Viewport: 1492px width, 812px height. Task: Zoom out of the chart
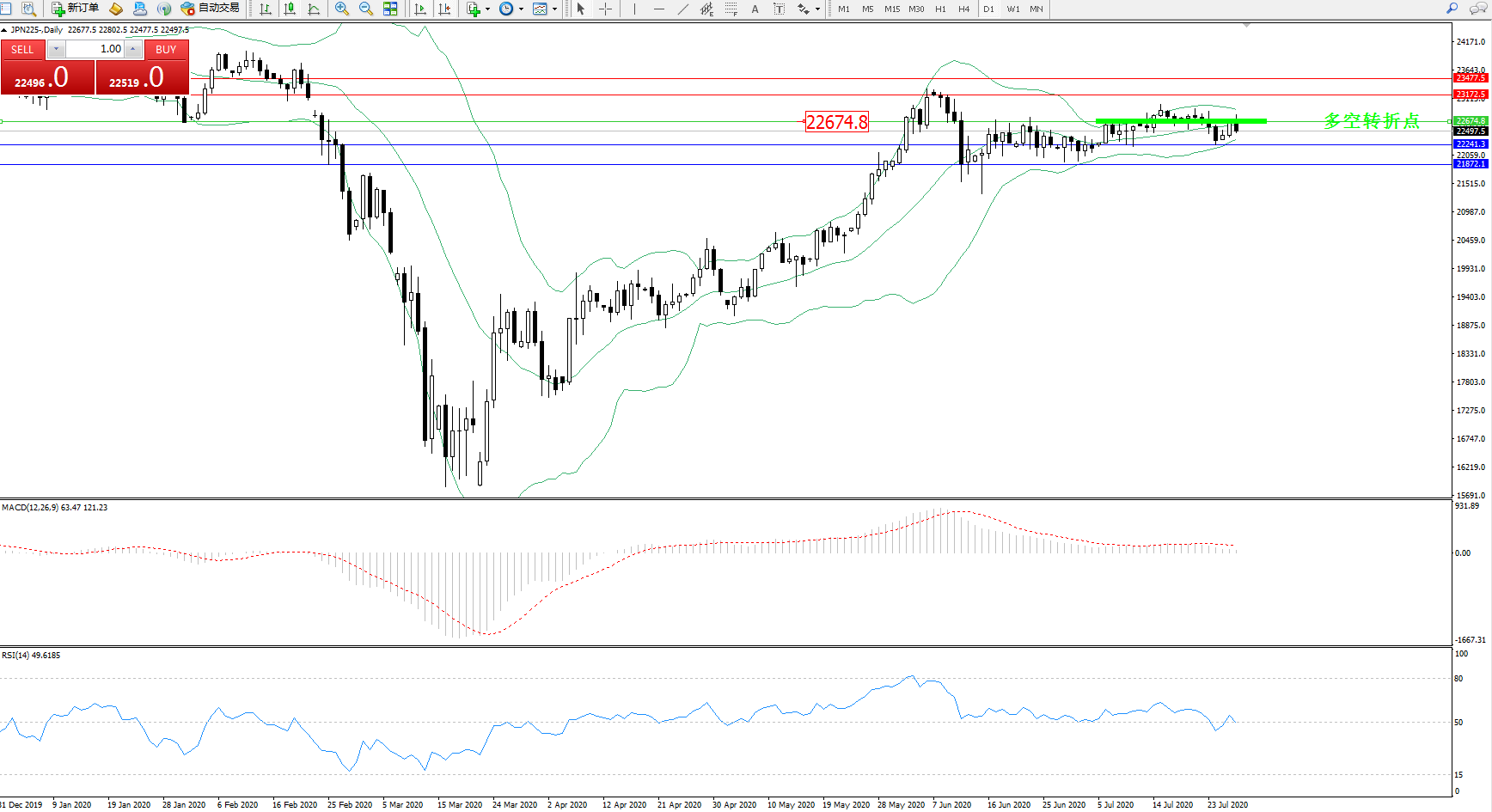(366, 9)
